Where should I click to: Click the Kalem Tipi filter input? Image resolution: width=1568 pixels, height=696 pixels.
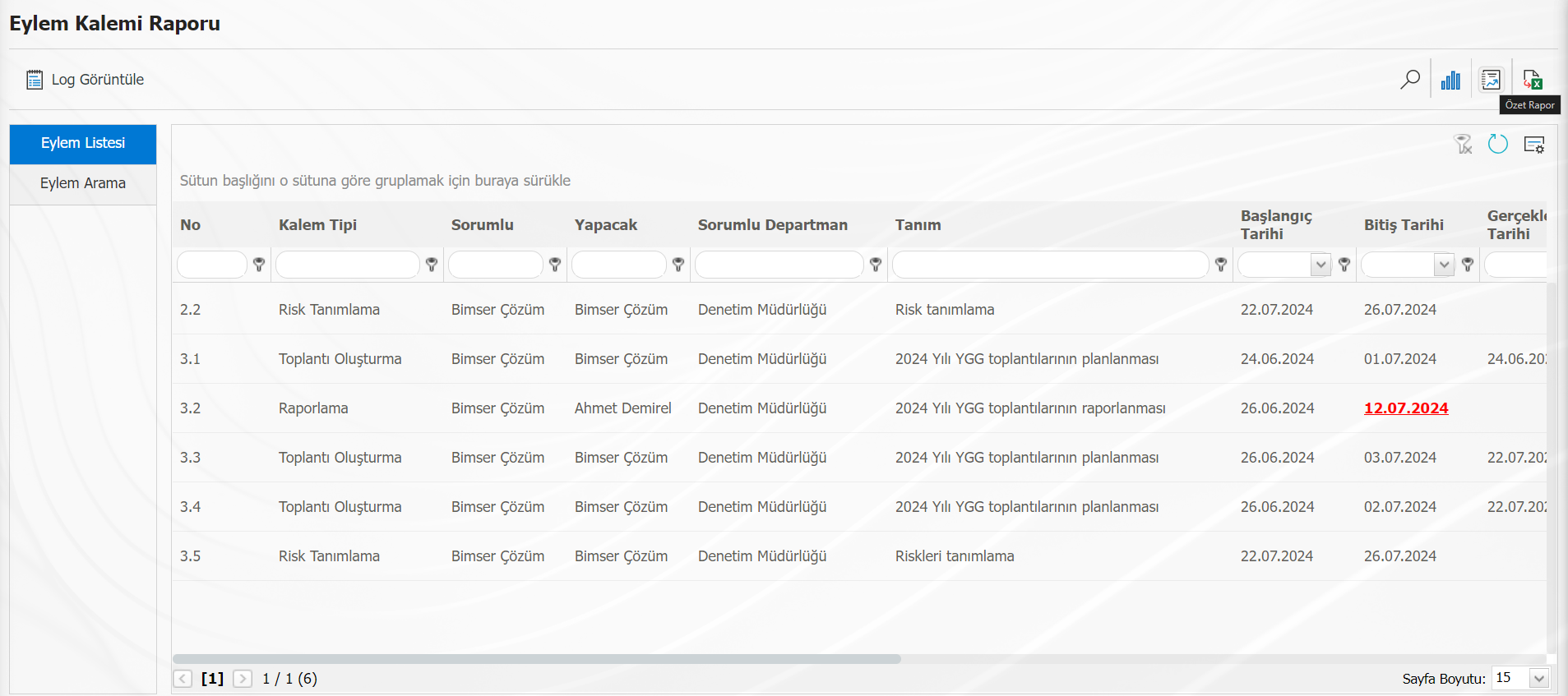pos(348,265)
